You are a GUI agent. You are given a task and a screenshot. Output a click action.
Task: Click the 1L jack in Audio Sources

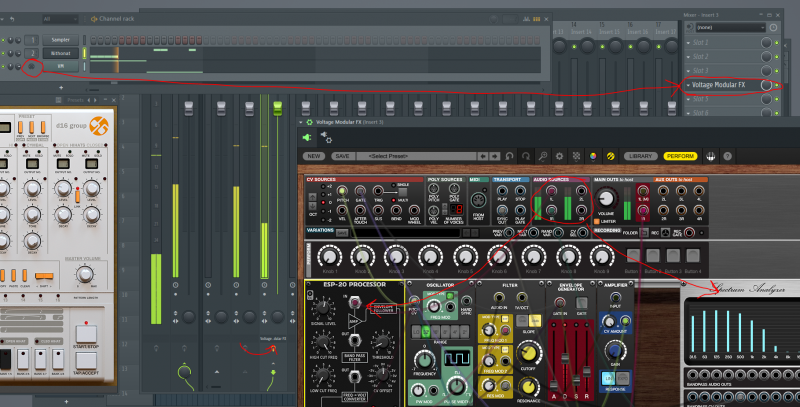tap(551, 191)
